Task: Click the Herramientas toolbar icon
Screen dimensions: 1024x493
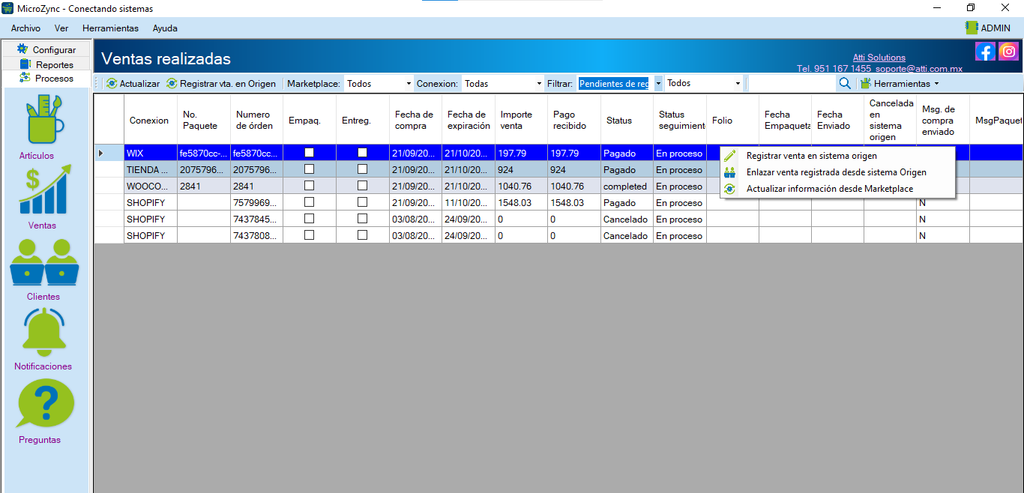Action: [865, 84]
